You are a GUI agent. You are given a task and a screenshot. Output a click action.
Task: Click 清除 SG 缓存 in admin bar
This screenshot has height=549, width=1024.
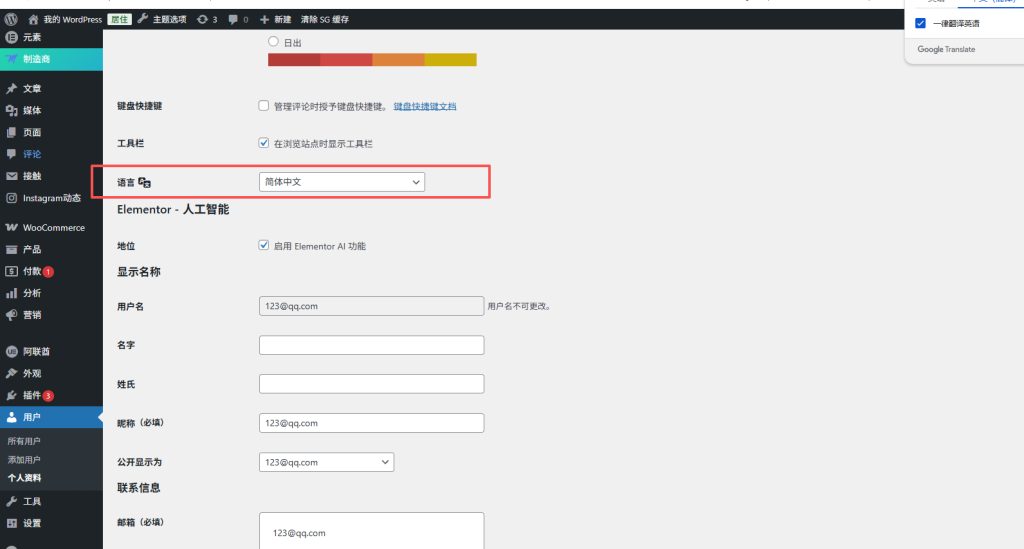[325, 20]
